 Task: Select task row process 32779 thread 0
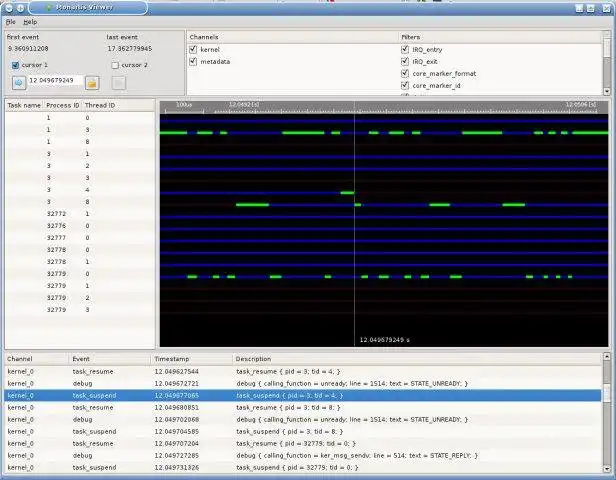pos(80,274)
